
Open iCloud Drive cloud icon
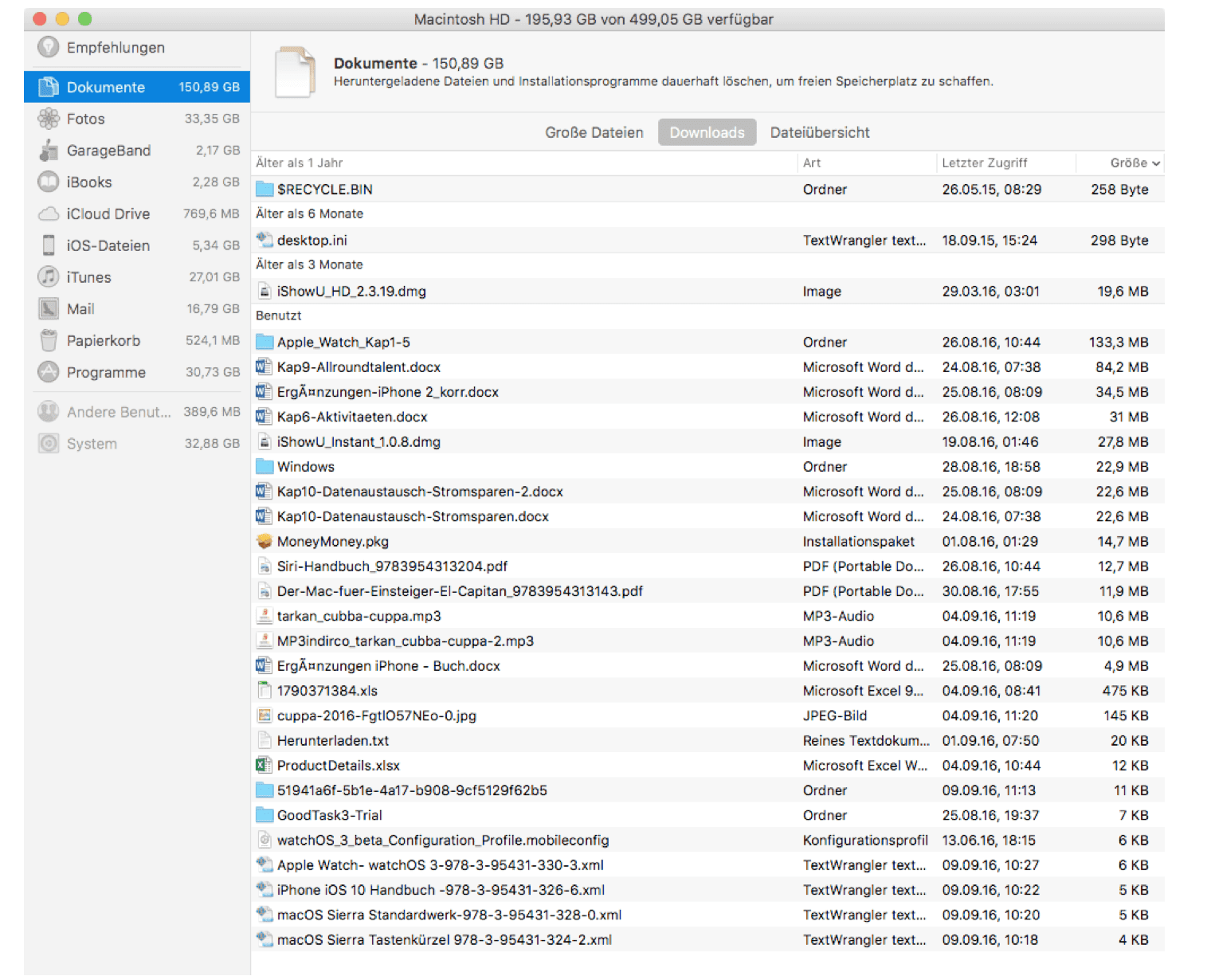(x=49, y=214)
